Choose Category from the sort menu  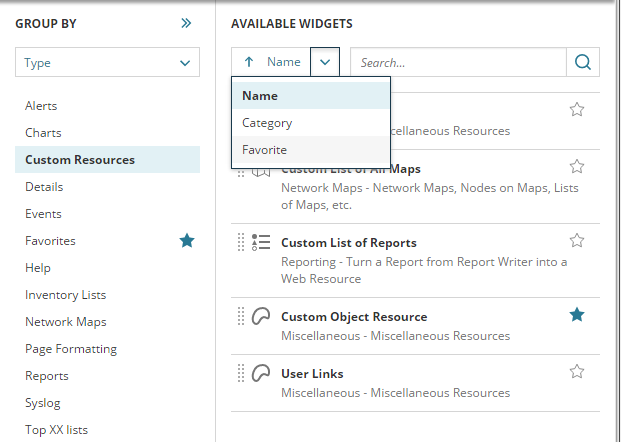click(267, 123)
